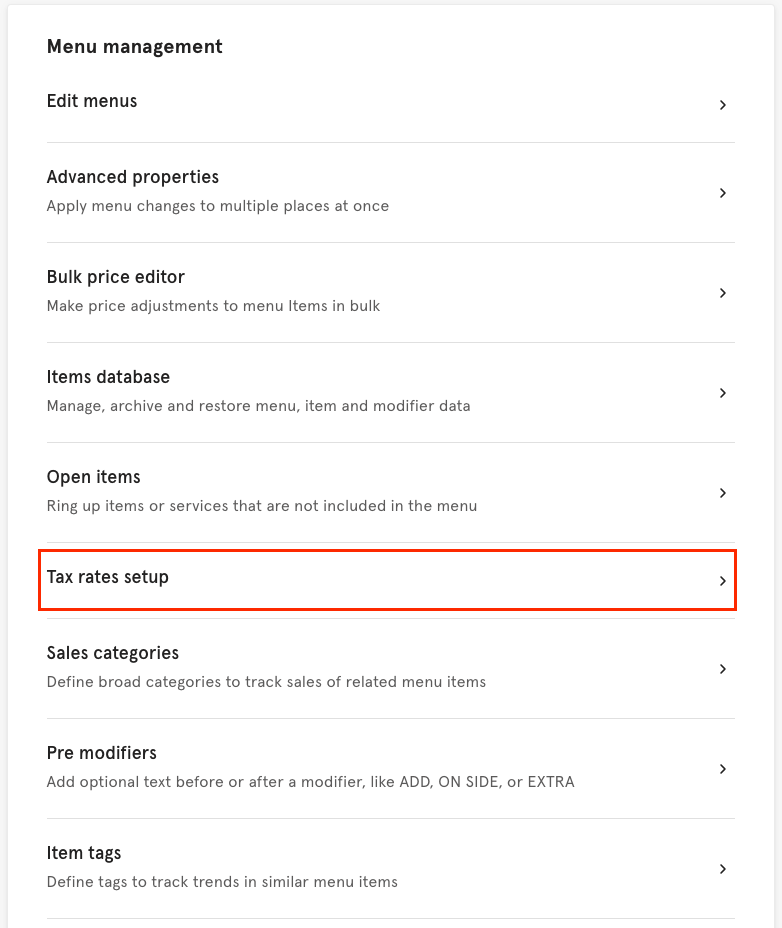Screen dimensions: 782x928
Task: Click the 'Apply menu changes to multiple places' description
Action: [218, 206]
